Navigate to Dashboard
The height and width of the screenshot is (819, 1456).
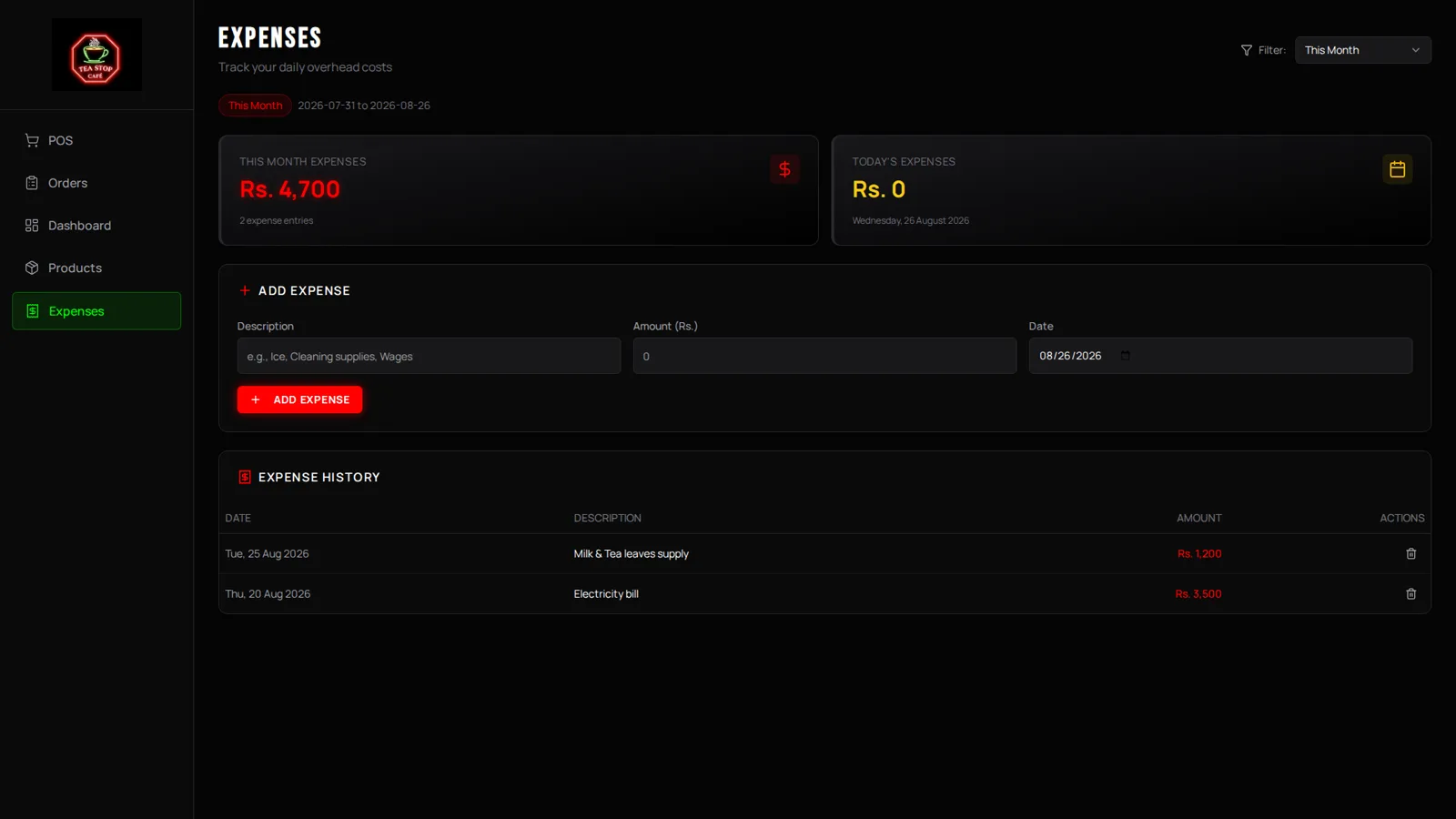tap(96, 226)
